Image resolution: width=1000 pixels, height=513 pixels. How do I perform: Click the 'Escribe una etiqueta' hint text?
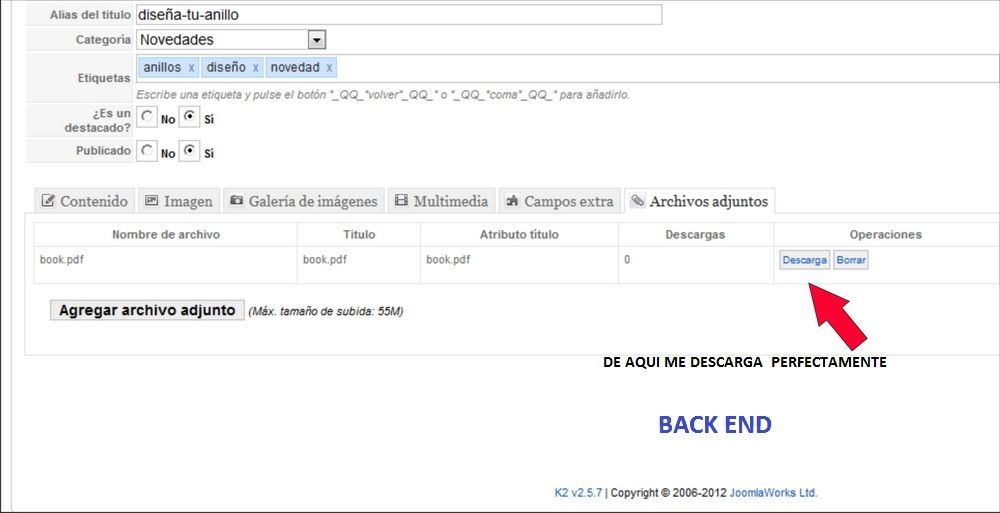tap(383, 94)
